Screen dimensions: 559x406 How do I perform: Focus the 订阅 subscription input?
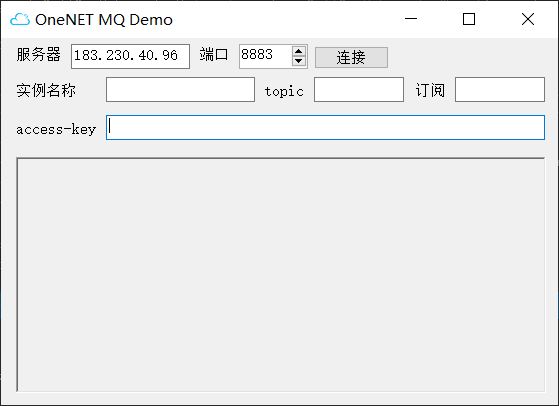[500, 89]
